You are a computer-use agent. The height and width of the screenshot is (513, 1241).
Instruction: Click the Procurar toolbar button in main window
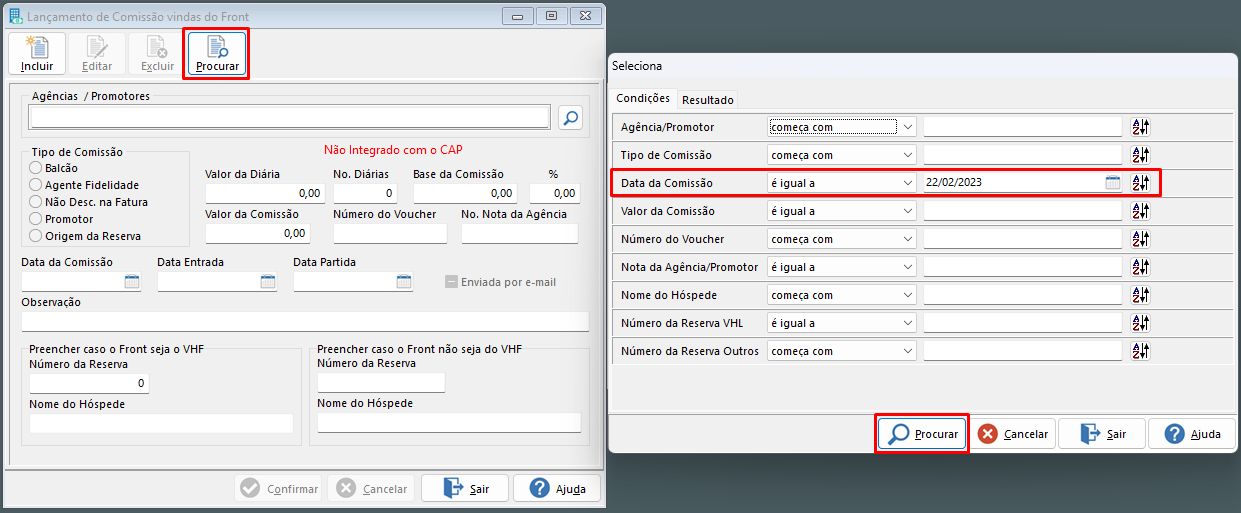pyautogui.click(x=217, y=54)
